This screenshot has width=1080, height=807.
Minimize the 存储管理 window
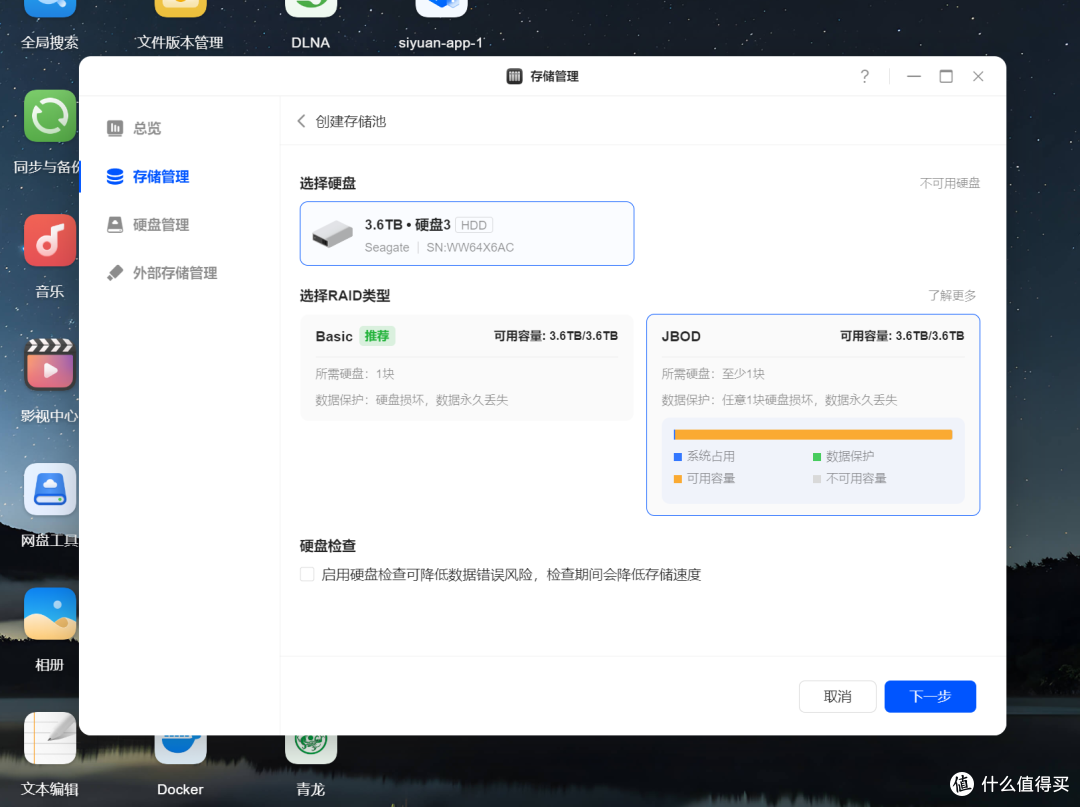pyautogui.click(x=914, y=76)
